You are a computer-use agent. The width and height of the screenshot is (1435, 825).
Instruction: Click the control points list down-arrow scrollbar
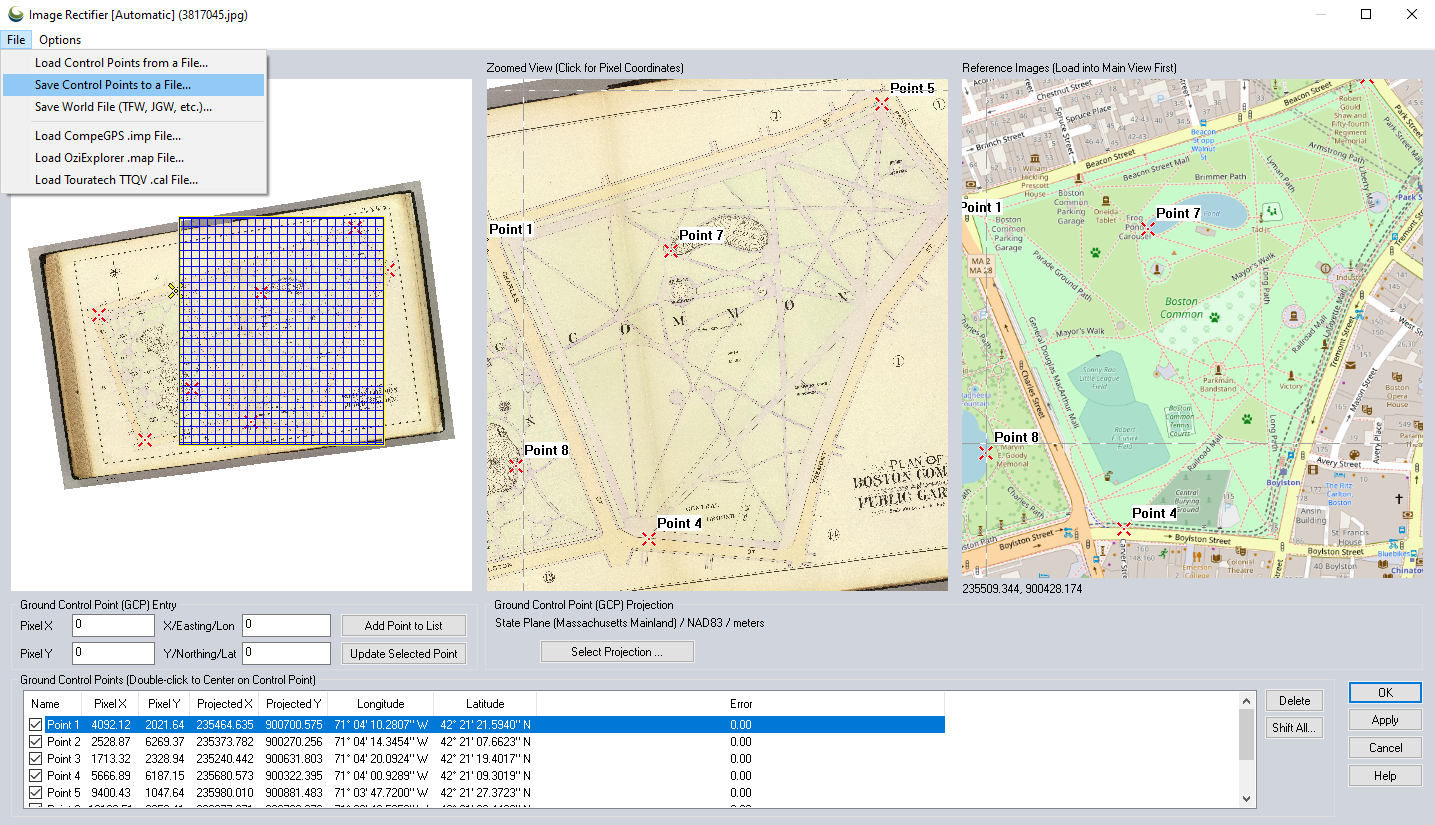pyautogui.click(x=1246, y=799)
